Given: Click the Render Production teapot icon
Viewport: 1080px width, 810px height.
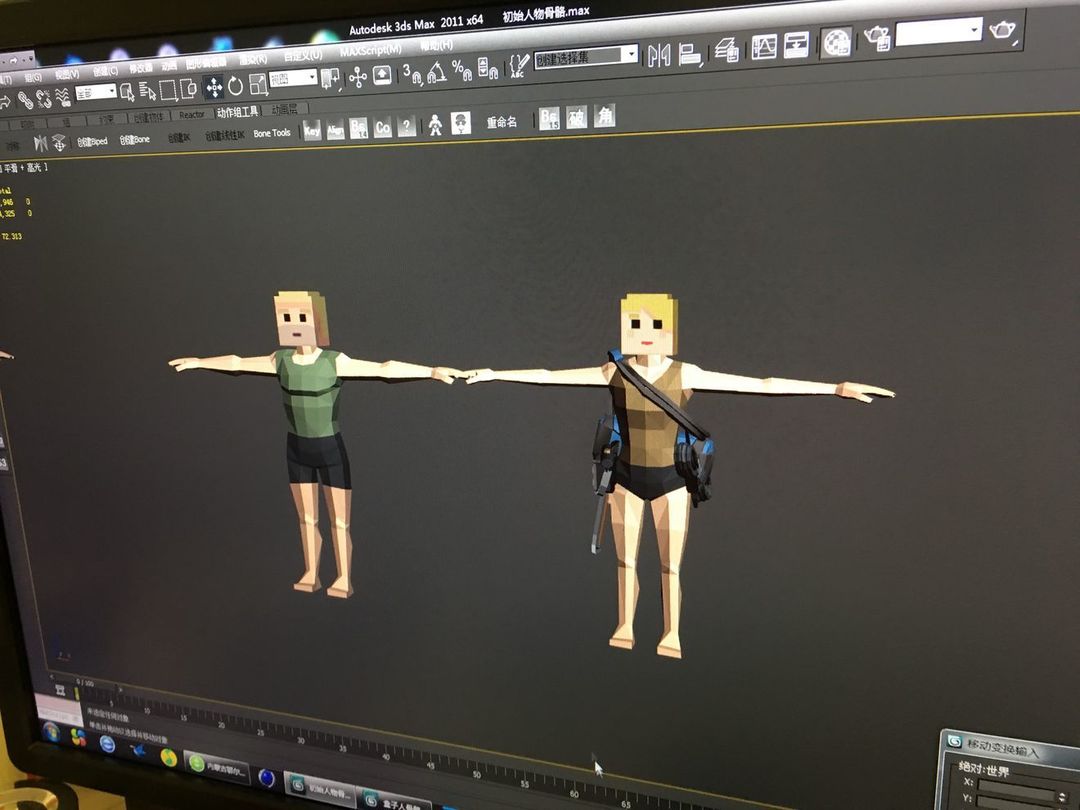Looking at the screenshot, I should 1004,30.
